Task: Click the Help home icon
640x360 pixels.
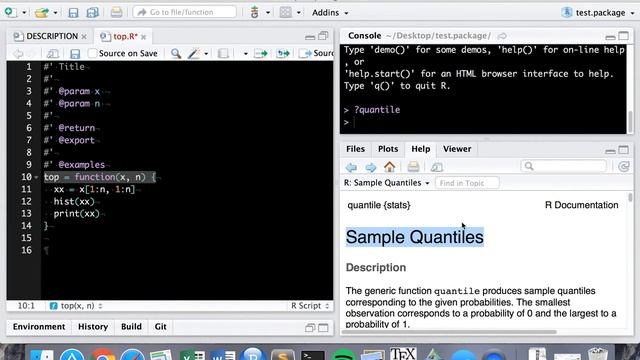Action: (x=389, y=167)
